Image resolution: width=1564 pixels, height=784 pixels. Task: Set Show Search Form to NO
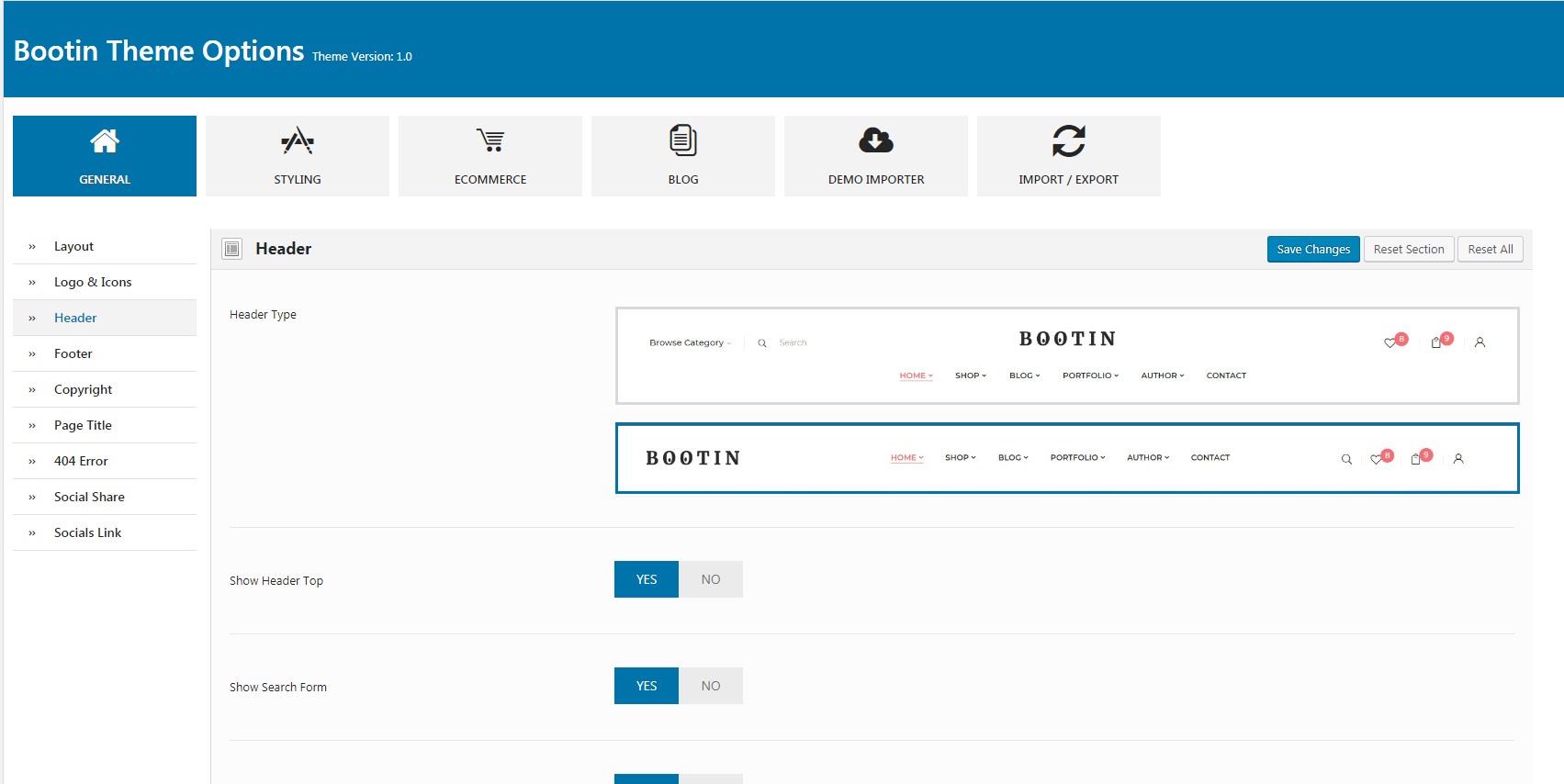pyautogui.click(x=711, y=686)
